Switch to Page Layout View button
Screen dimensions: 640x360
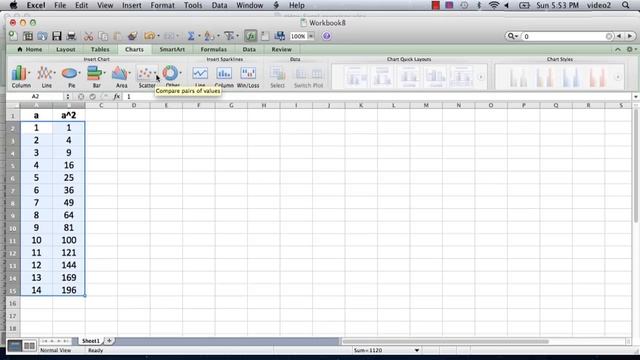(29, 346)
